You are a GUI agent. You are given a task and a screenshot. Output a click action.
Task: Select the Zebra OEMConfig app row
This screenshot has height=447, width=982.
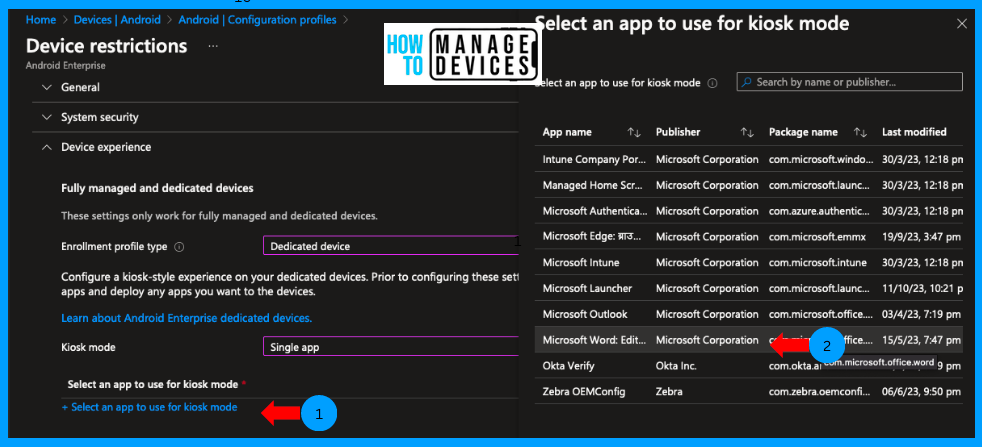pos(749,391)
